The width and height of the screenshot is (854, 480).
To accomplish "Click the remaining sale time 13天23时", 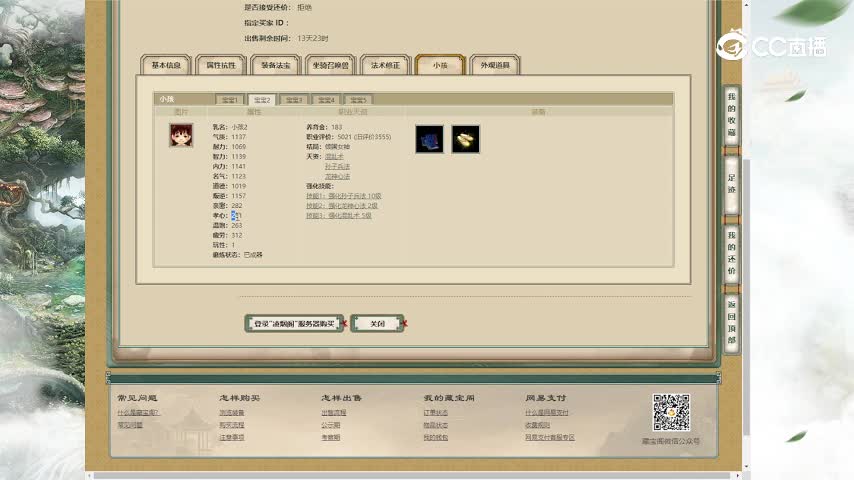I will pyautogui.click(x=313, y=38).
